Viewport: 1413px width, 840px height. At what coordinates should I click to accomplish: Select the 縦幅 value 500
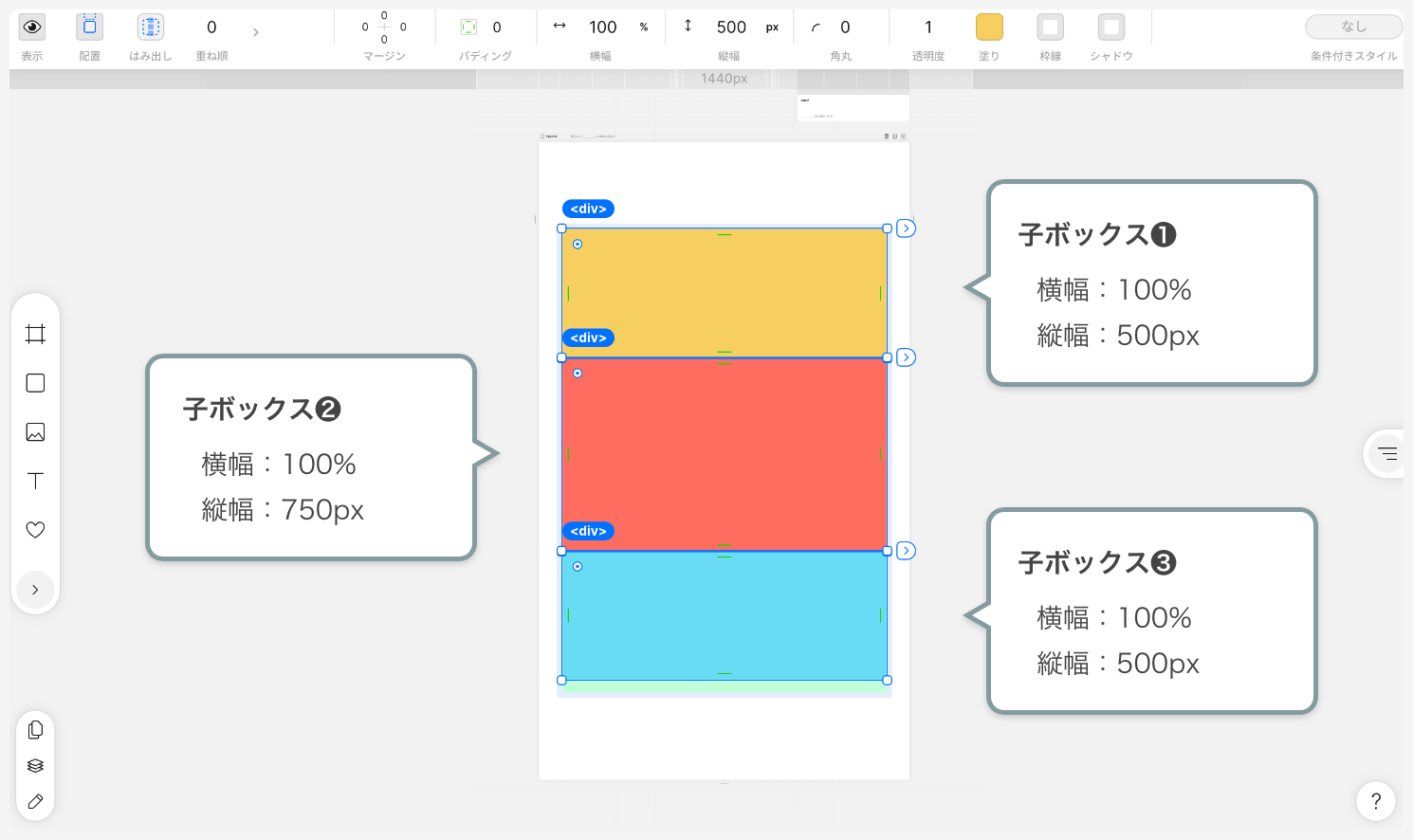point(731,27)
